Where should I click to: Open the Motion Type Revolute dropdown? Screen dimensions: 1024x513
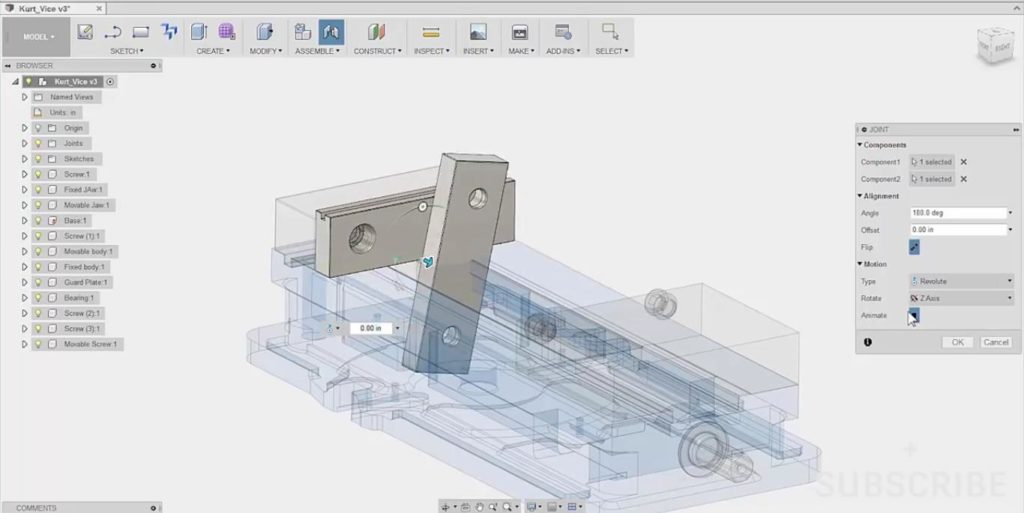[x=961, y=281]
